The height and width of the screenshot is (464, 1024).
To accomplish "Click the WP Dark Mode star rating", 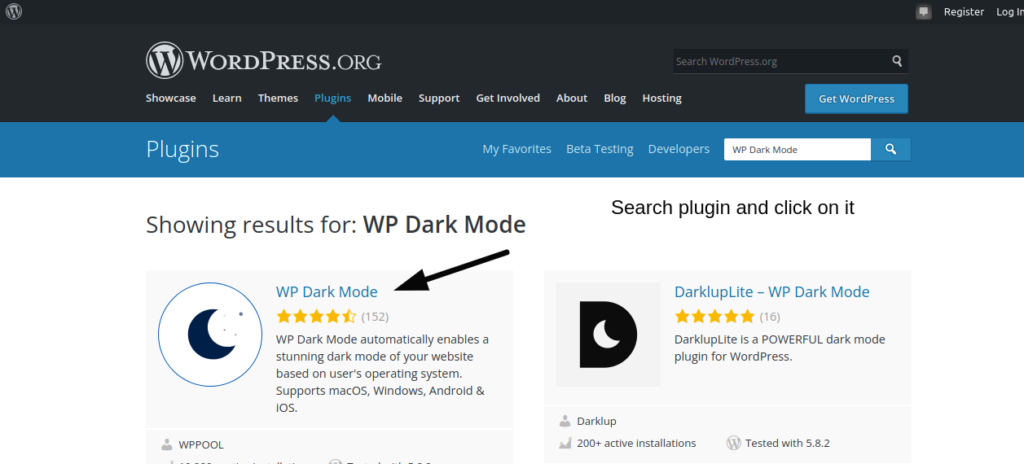I will pos(317,317).
